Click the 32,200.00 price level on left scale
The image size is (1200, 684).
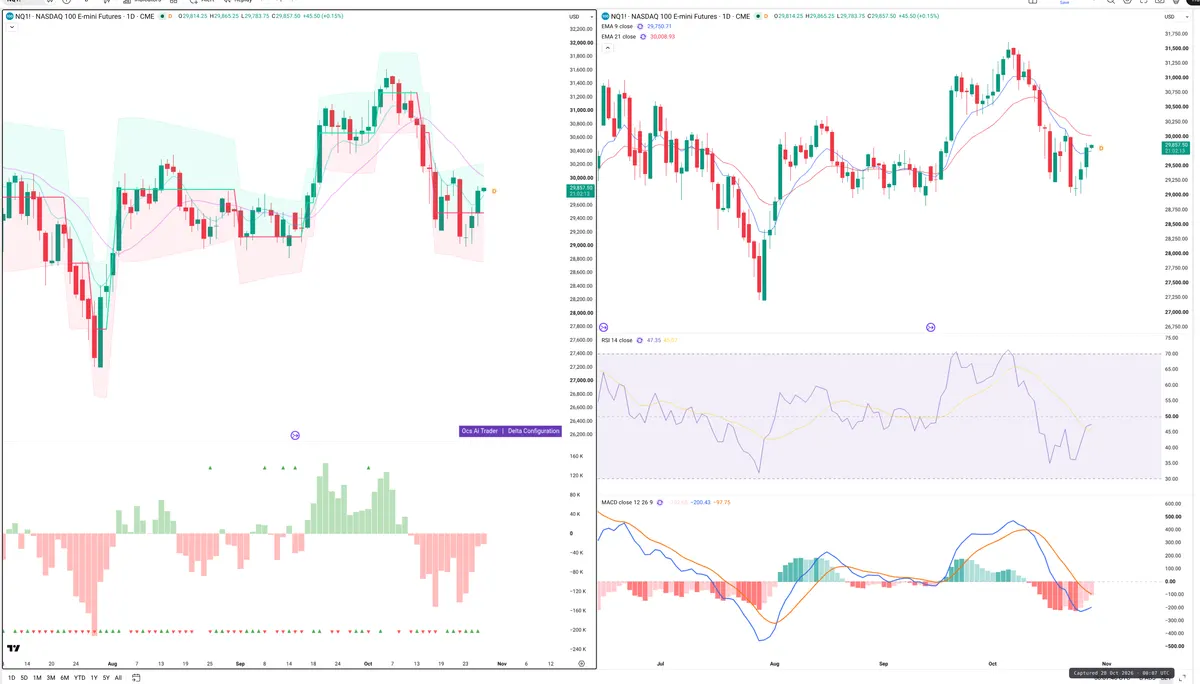[x=581, y=29]
